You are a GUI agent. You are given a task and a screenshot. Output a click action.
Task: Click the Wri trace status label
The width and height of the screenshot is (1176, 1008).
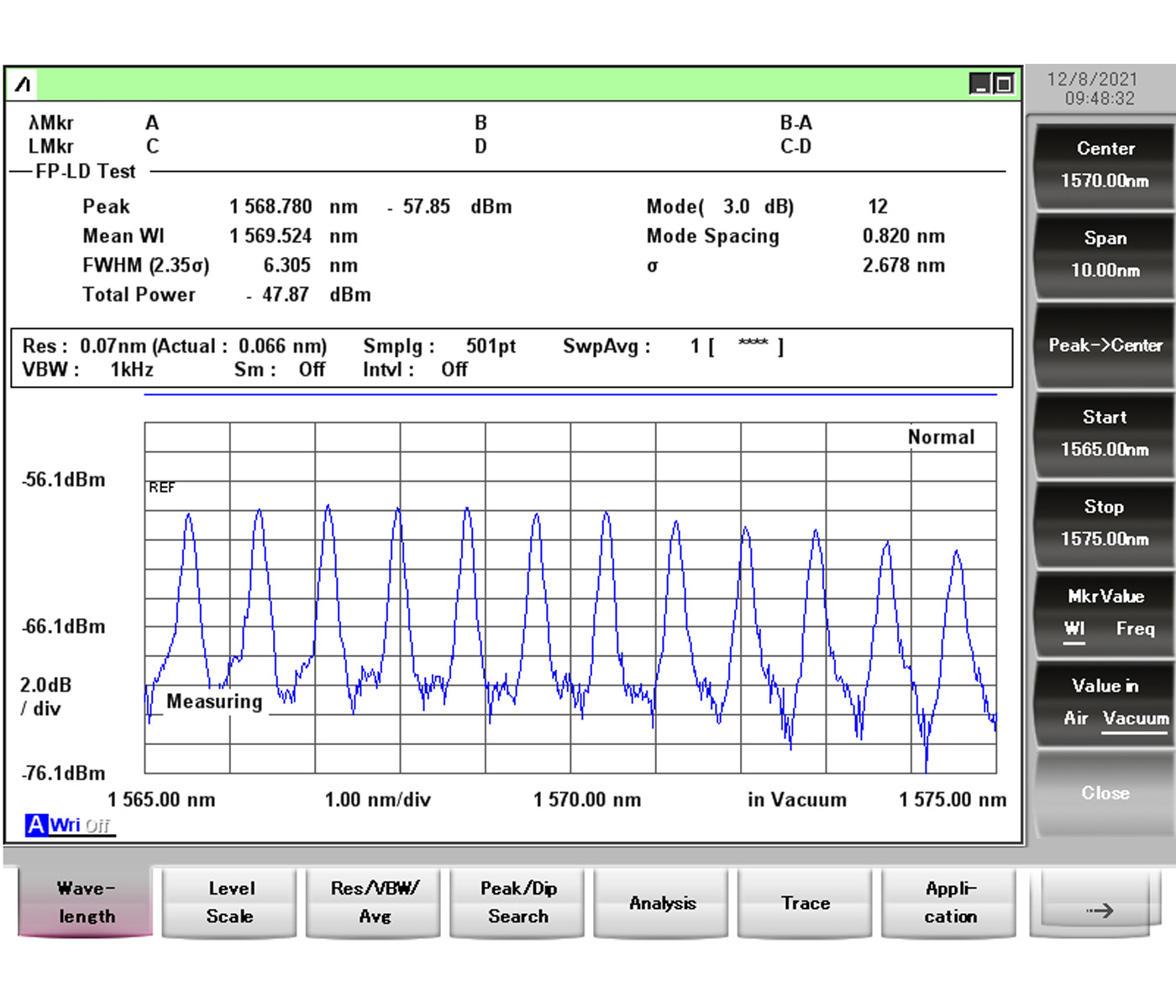pos(65,825)
